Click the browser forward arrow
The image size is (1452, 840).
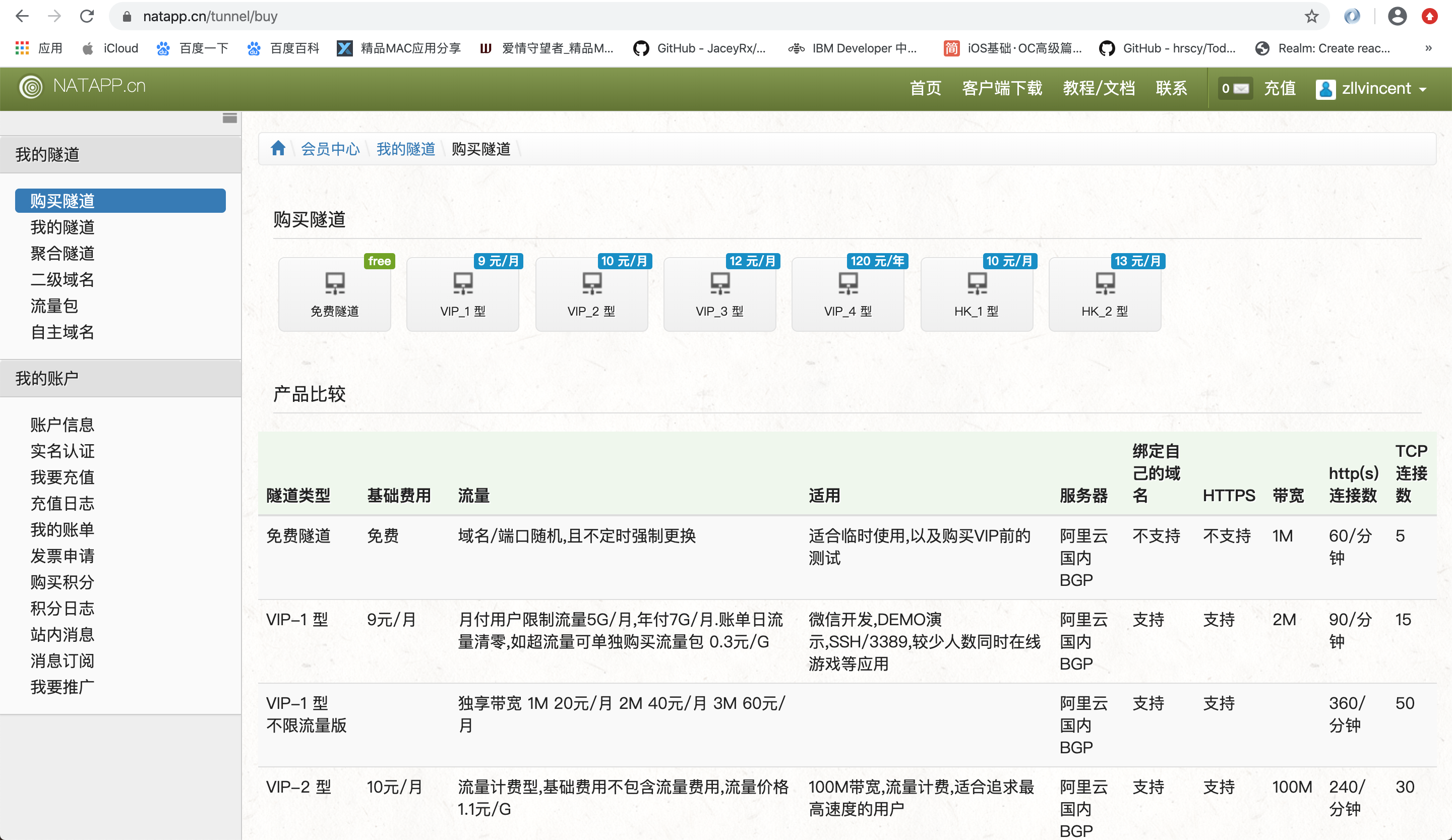click(54, 16)
